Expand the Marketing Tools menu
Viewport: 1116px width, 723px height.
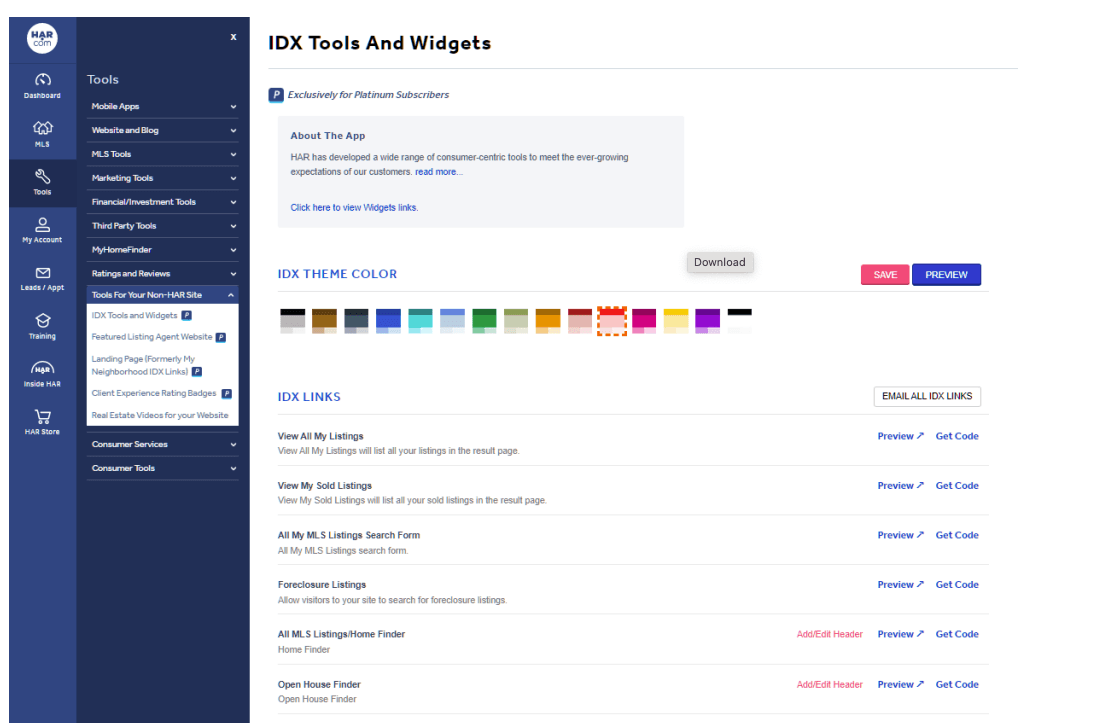[163, 178]
